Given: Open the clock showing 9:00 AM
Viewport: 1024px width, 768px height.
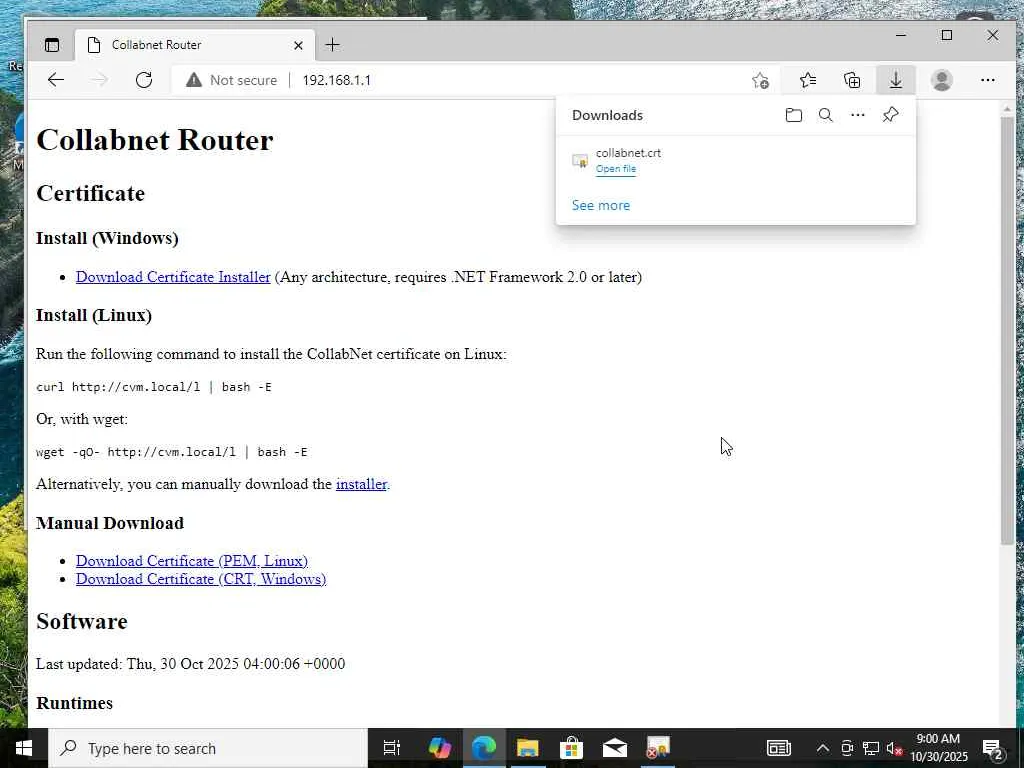Looking at the screenshot, I should point(938,748).
